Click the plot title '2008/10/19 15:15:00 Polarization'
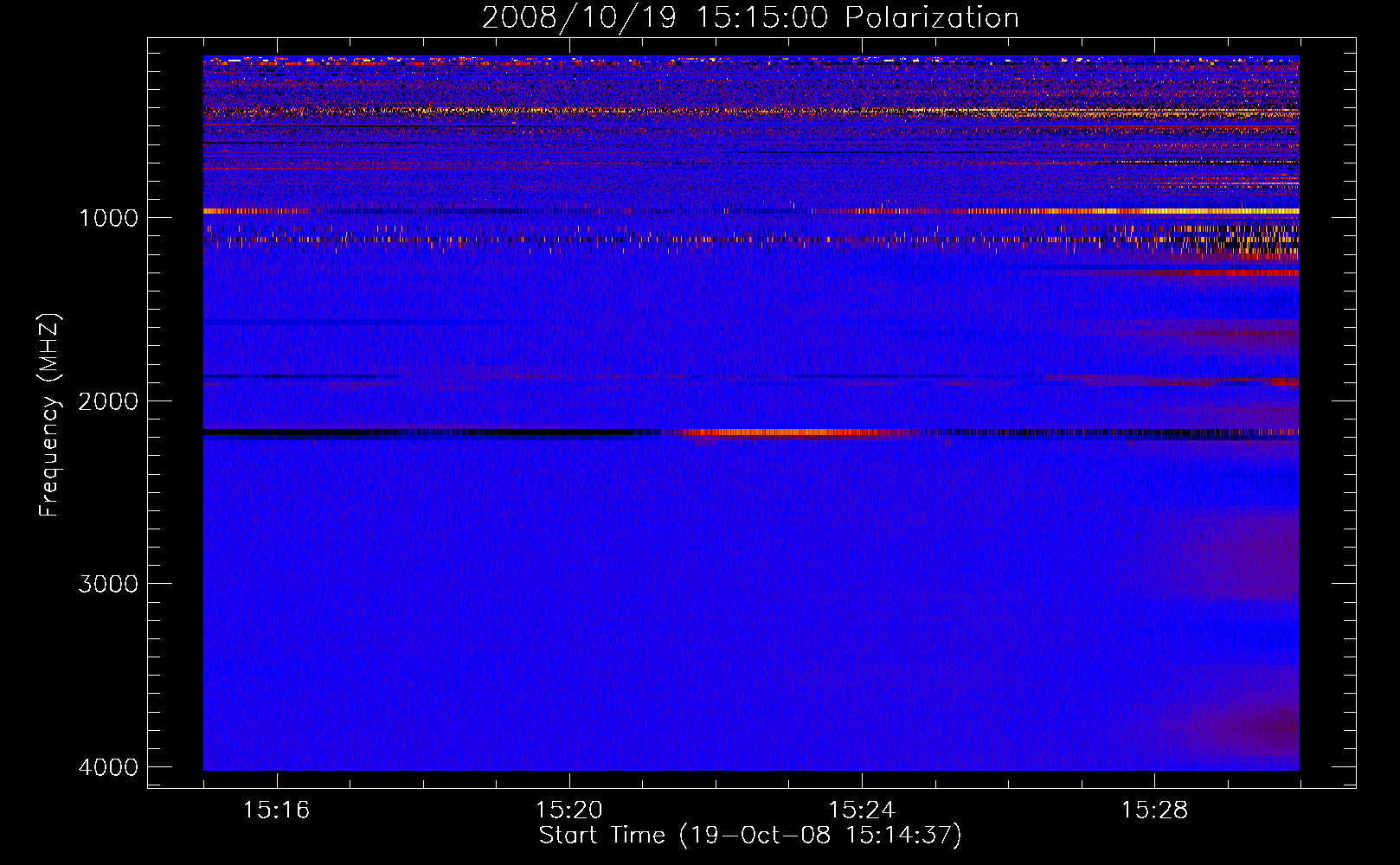This screenshot has height=865, width=1400. pos(750,18)
